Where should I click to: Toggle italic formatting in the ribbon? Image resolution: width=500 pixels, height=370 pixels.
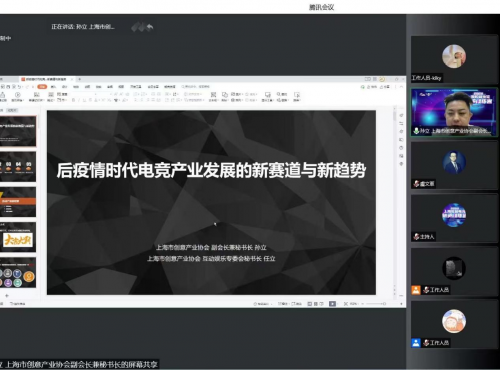(x=79, y=100)
